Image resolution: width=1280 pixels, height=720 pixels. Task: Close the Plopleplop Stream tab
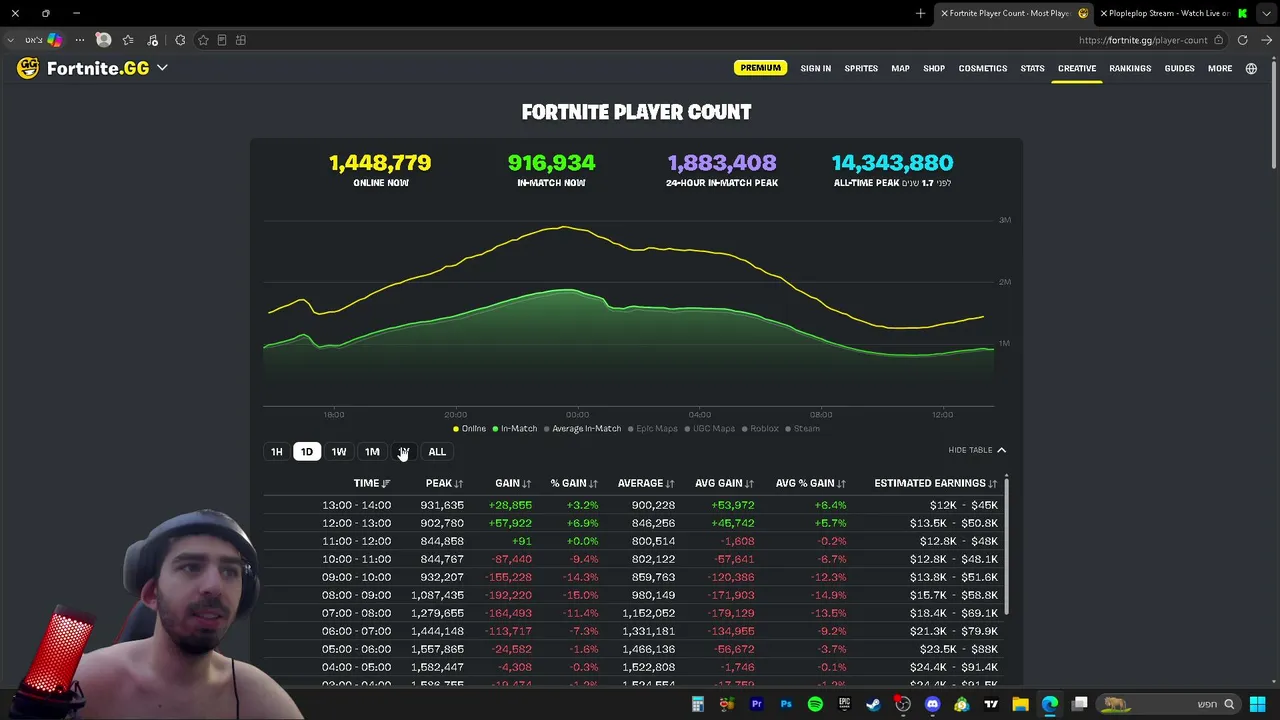(1104, 13)
